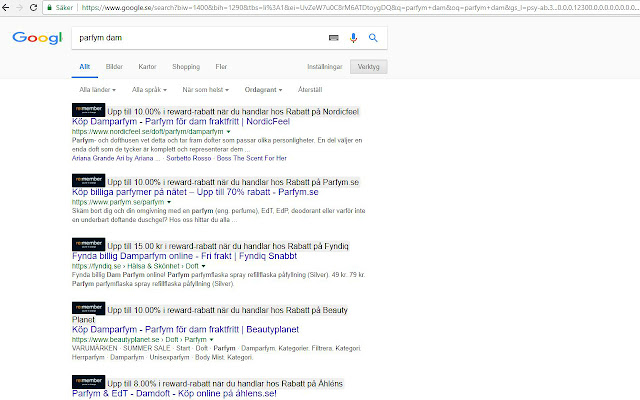This screenshot has width=640, height=400.
Task: Open the 'När som helst' time dropdown
Action: click(x=206, y=90)
